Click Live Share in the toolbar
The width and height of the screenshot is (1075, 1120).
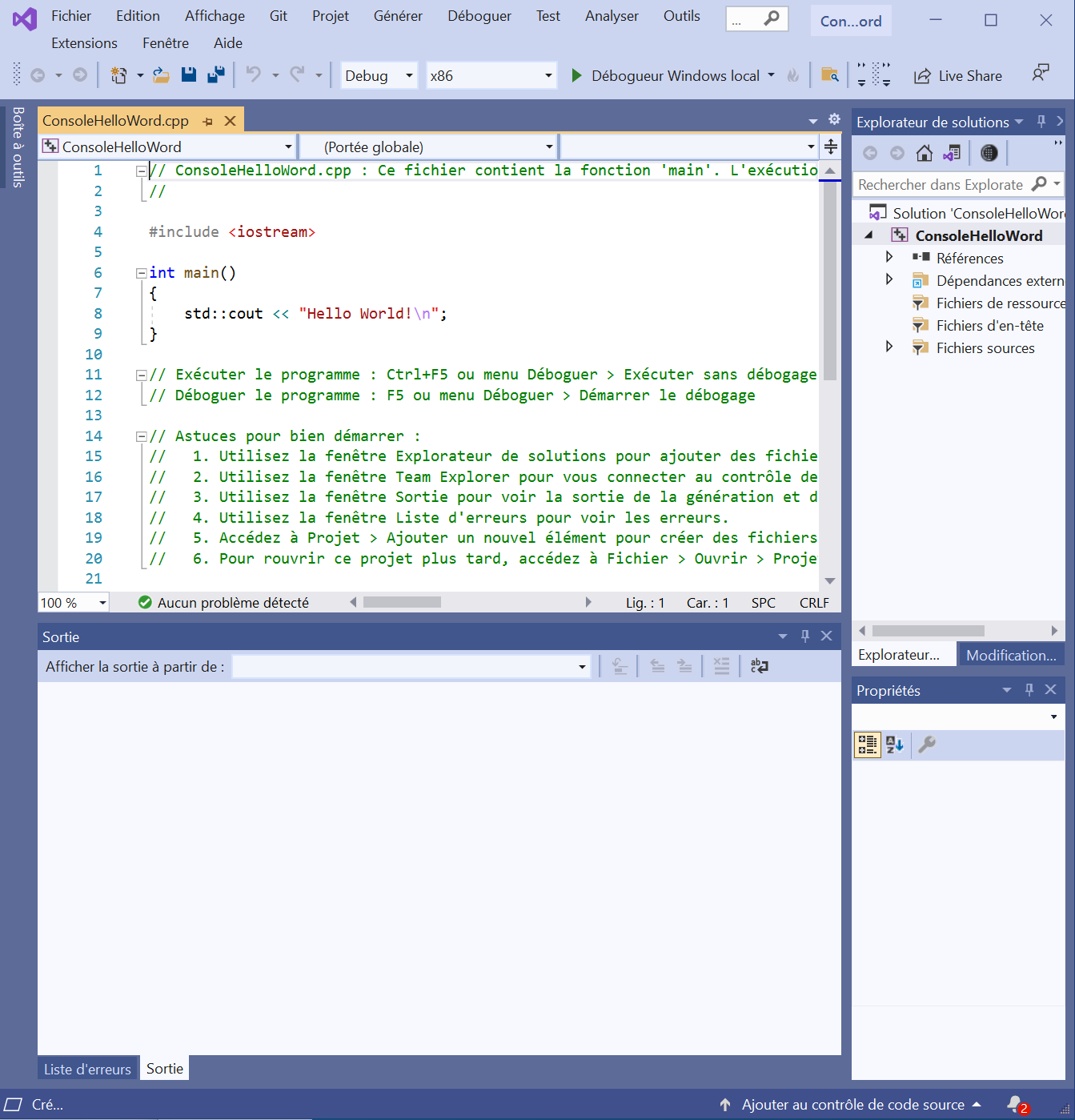click(958, 76)
